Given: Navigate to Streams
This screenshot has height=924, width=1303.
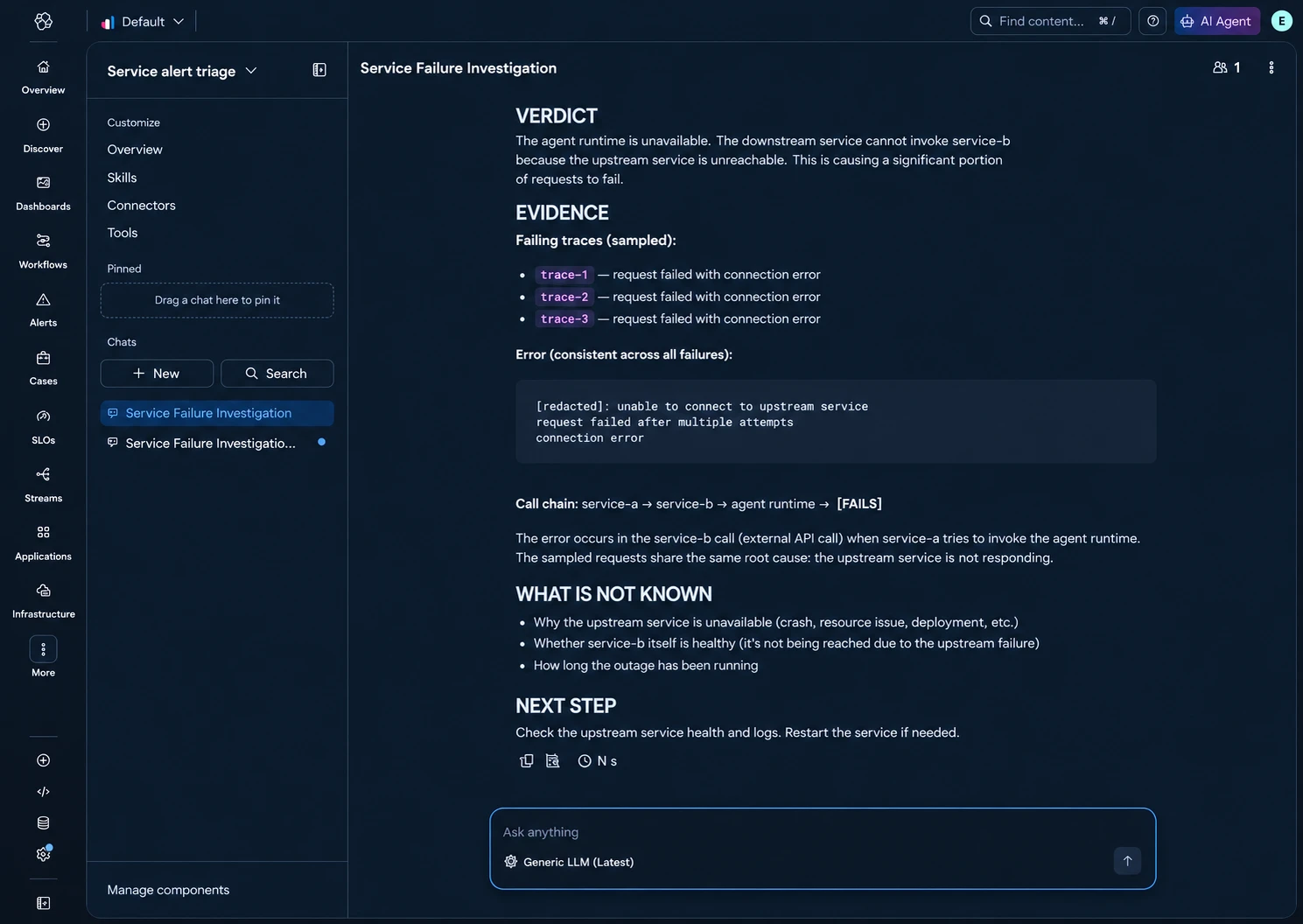Looking at the screenshot, I should pyautogui.click(x=43, y=486).
